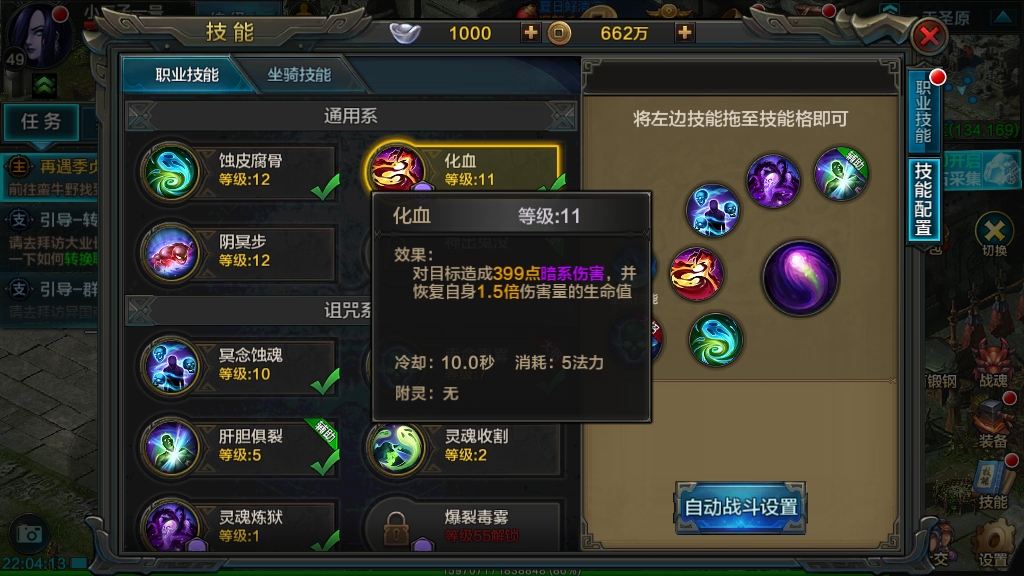Click the green ghost skill in configuration wheel

[x=715, y=340]
